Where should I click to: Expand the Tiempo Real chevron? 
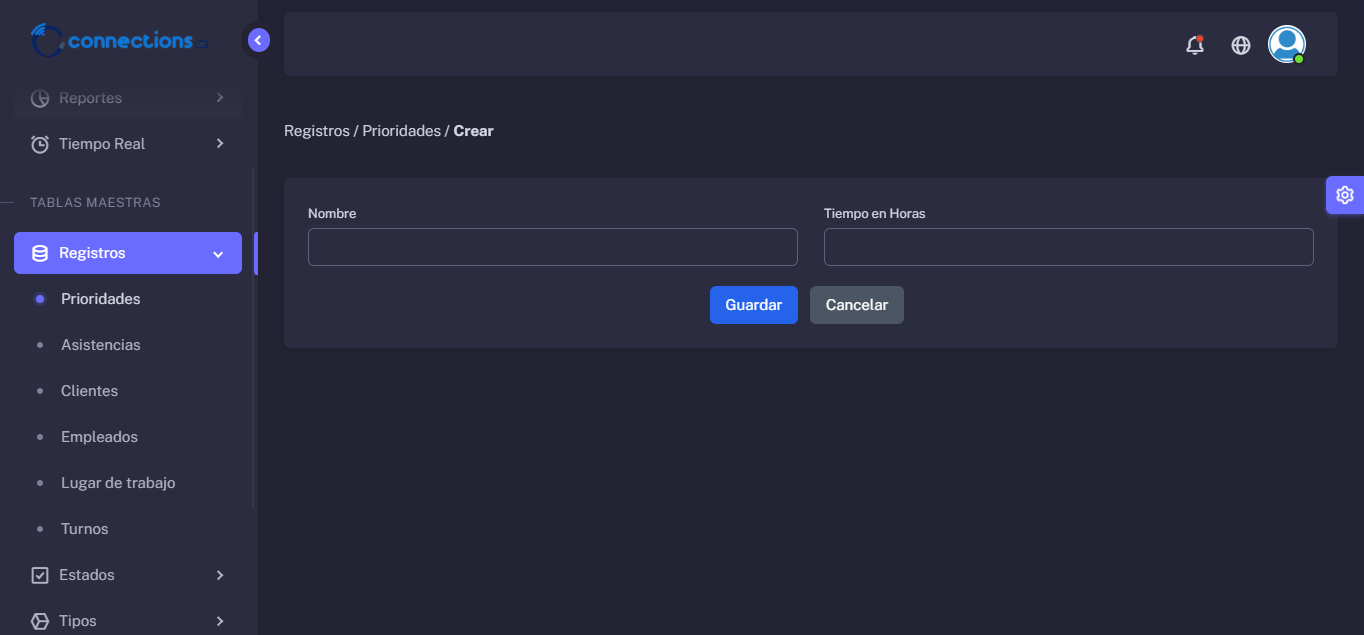pyautogui.click(x=220, y=144)
